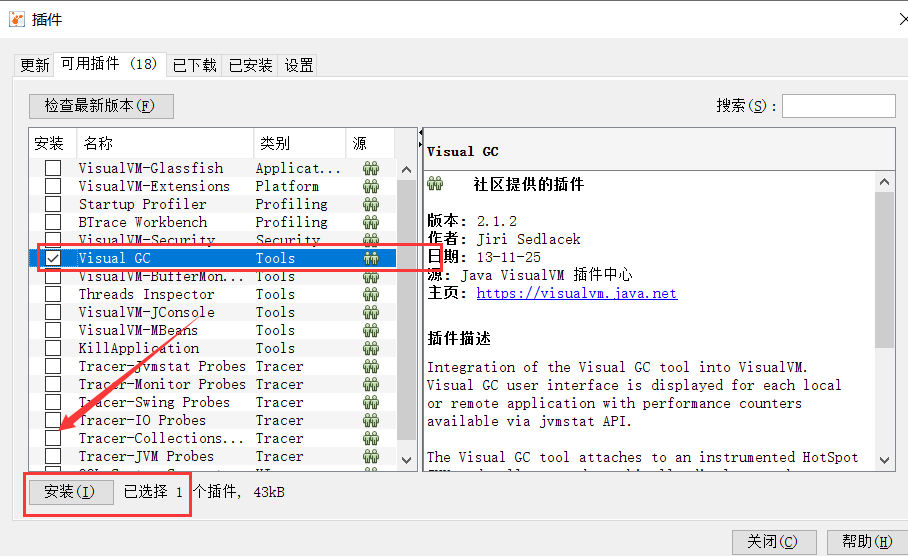908x556 pixels.
Task: Click the description panel scrollbar thumb
Action: (x=884, y=270)
